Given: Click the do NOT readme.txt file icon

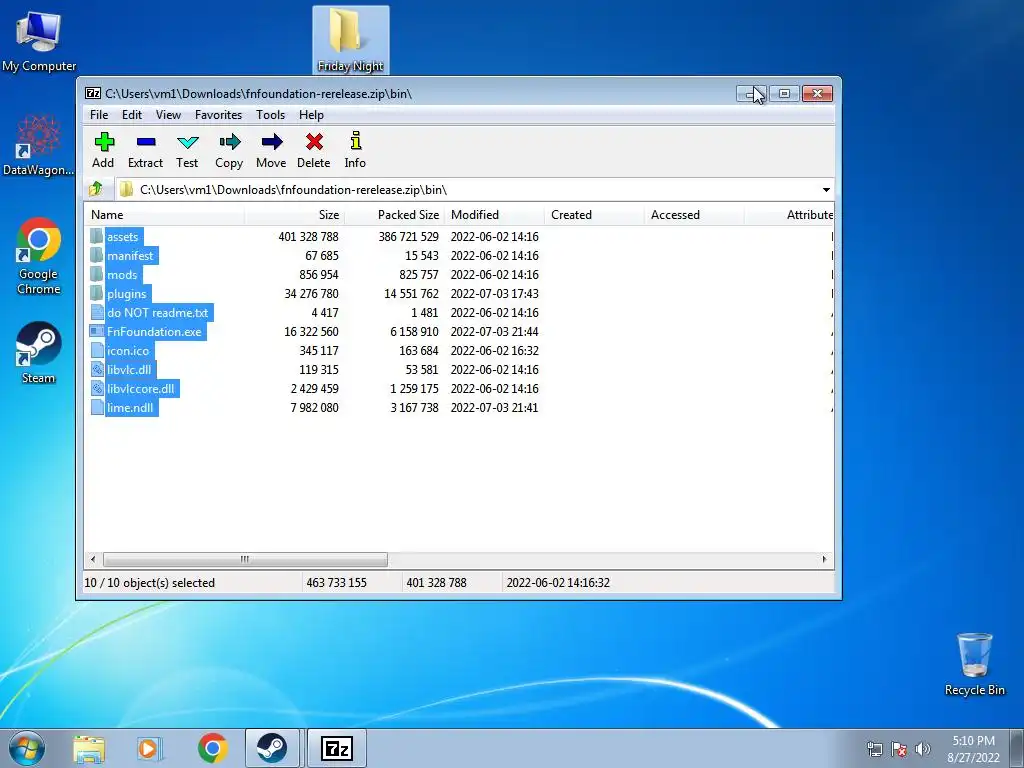Looking at the screenshot, I should pos(97,312).
